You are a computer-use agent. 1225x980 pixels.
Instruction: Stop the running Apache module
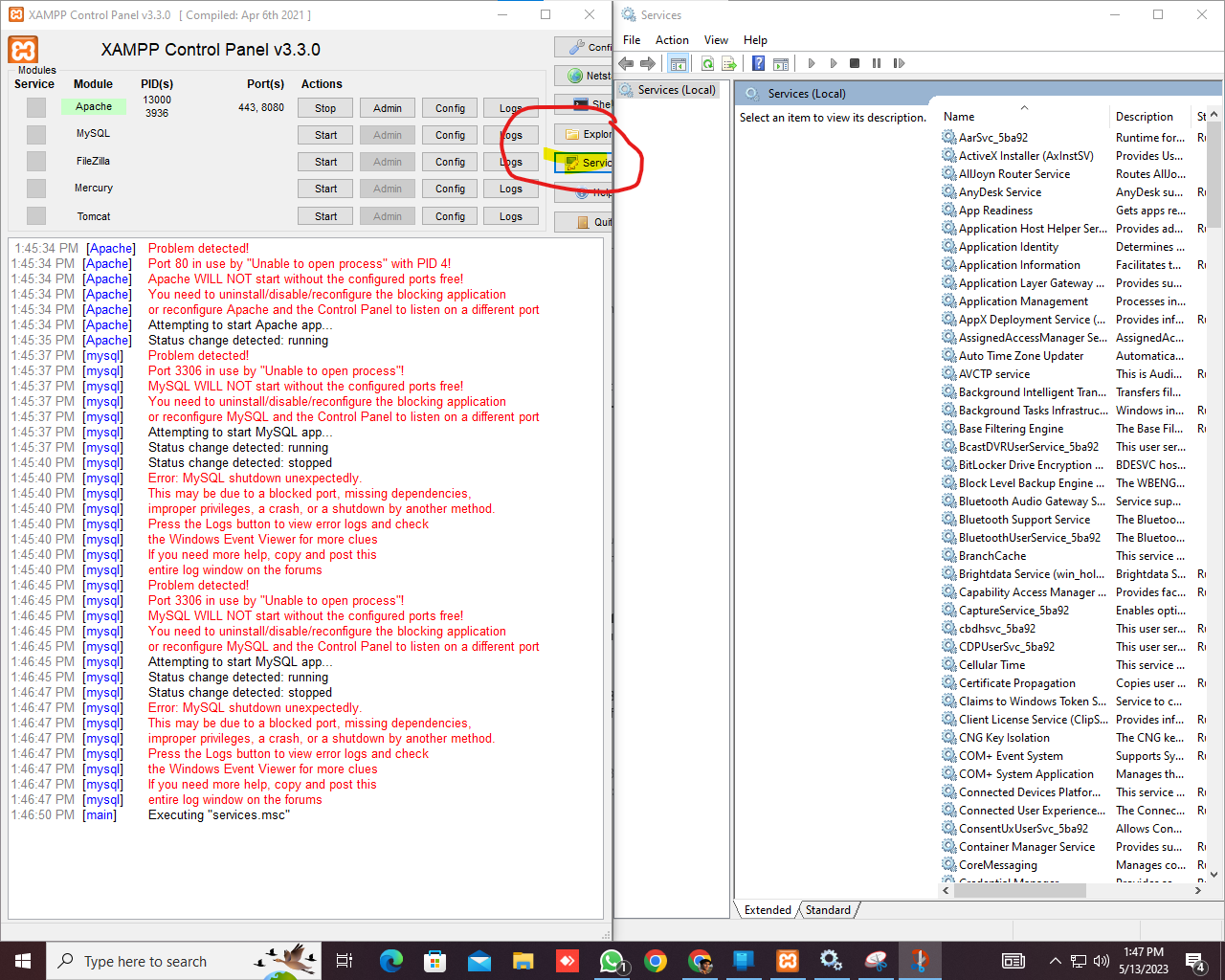tap(324, 107)
